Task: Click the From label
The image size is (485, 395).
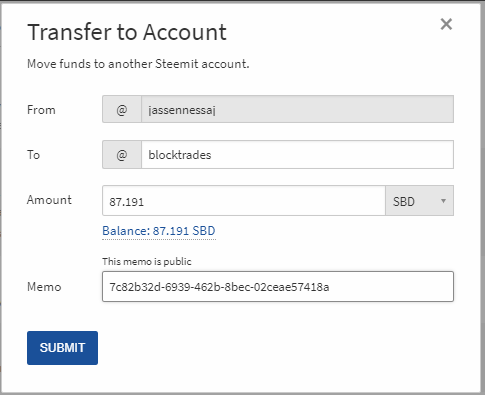Action: point(41,110)
